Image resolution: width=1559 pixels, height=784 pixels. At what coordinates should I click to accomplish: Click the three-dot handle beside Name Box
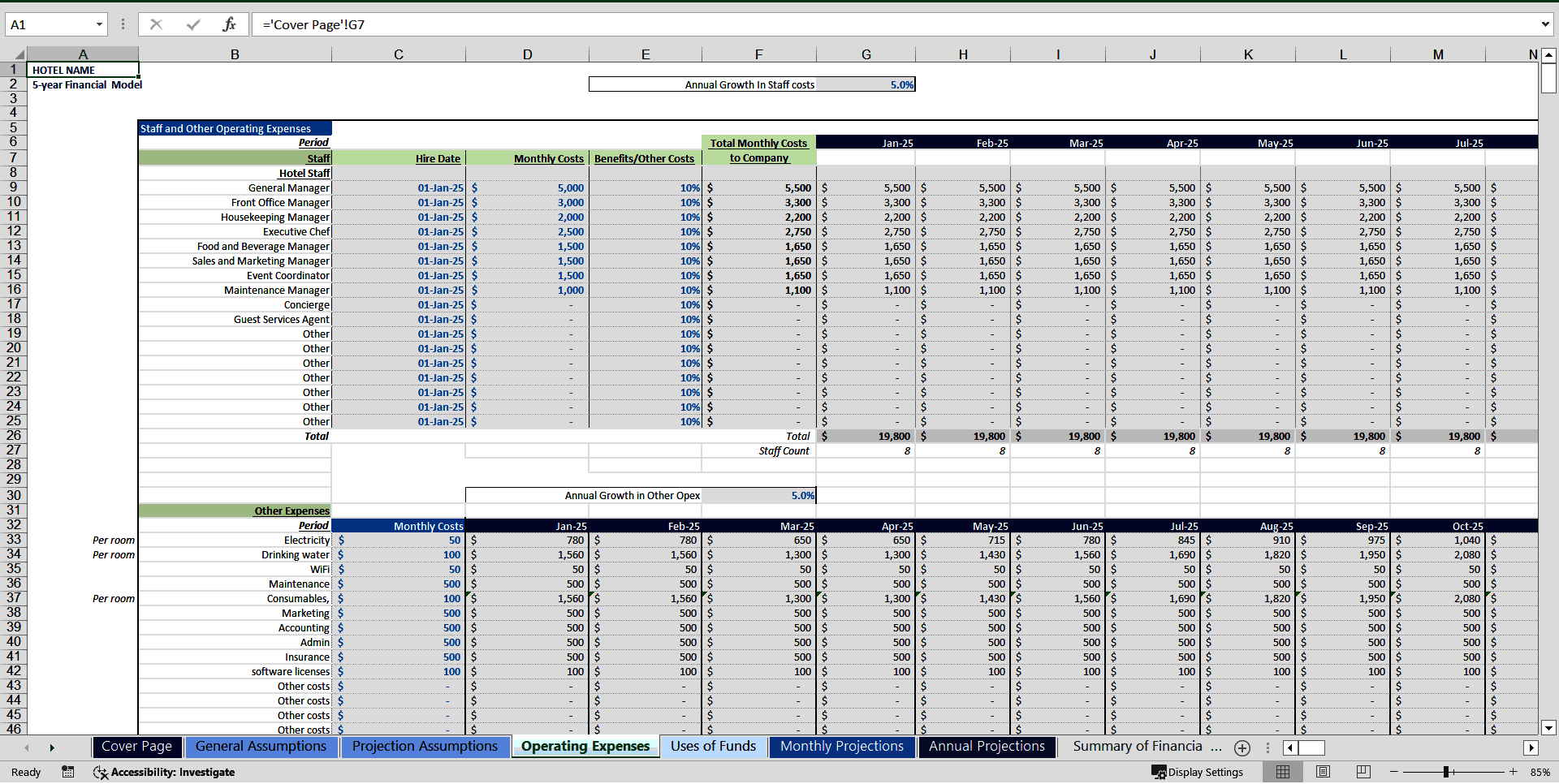click(x=123, y=24)
